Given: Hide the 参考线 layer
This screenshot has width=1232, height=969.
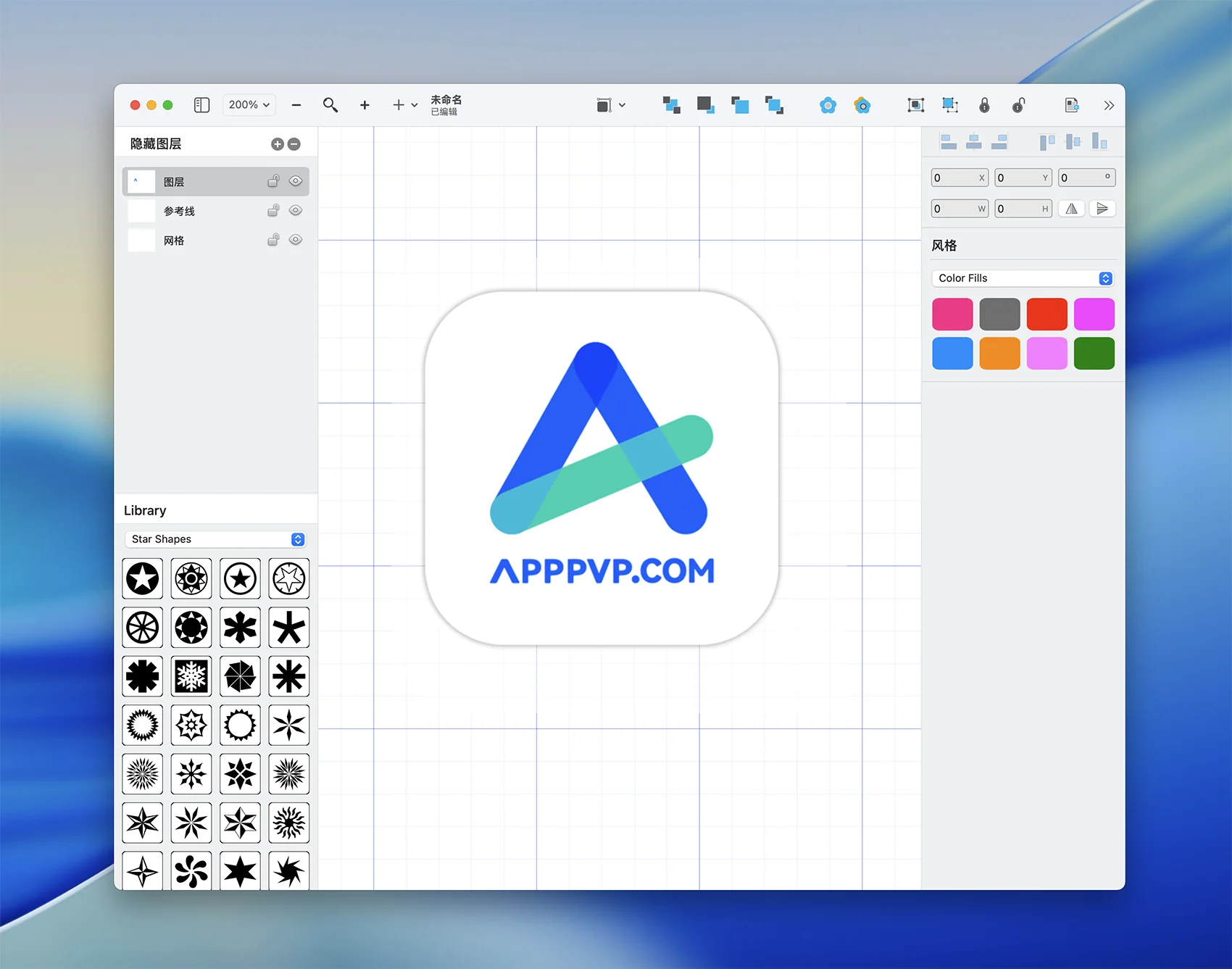Looking at the screenshot, I should [296, 210].
